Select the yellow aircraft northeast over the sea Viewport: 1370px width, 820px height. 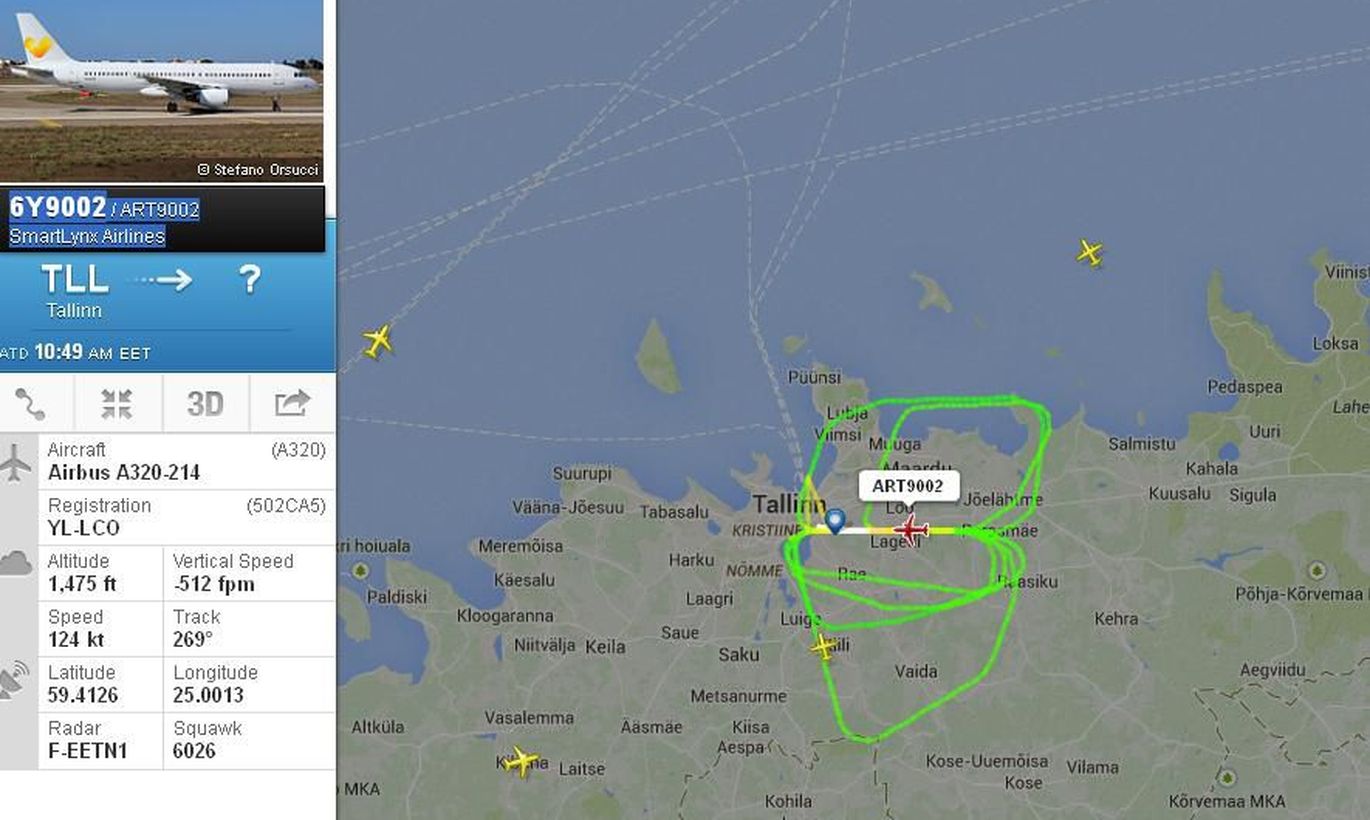click(1090, 253)
